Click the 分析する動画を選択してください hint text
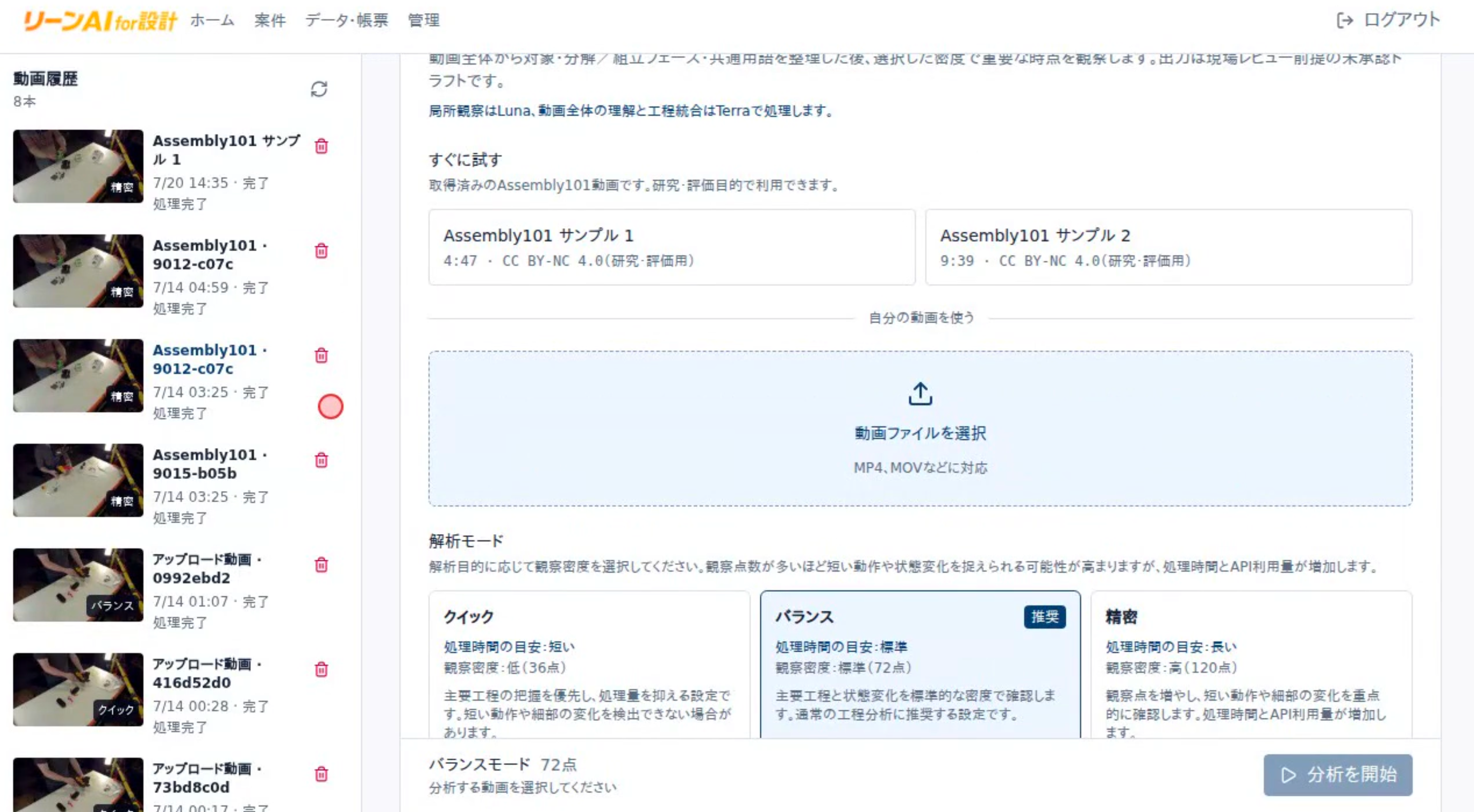The image size is (1474, 812). 523,787
